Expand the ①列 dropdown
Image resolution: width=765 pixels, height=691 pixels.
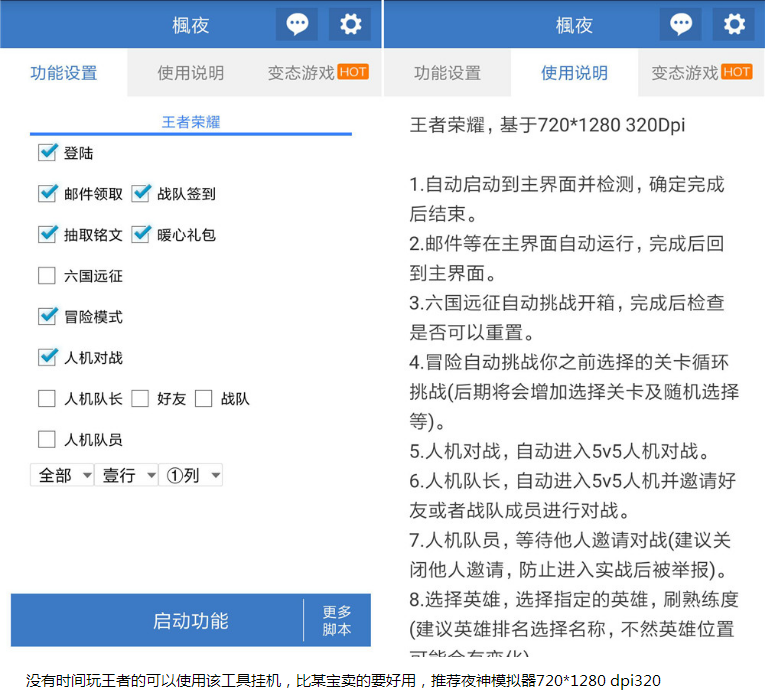tap(191, 475)
